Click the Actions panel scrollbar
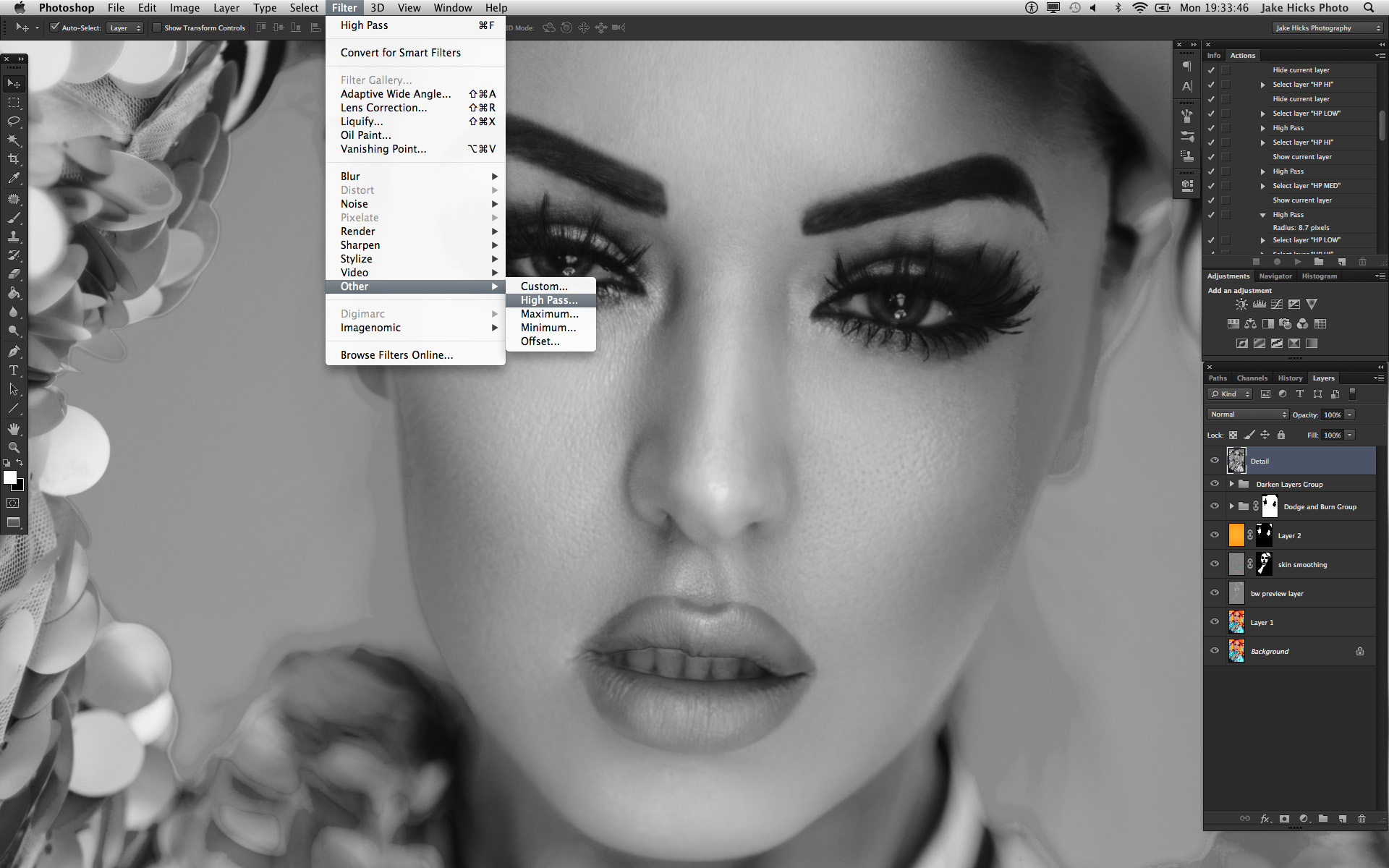The width and height of the screenshot is (1389, 868). (1382, 124)
